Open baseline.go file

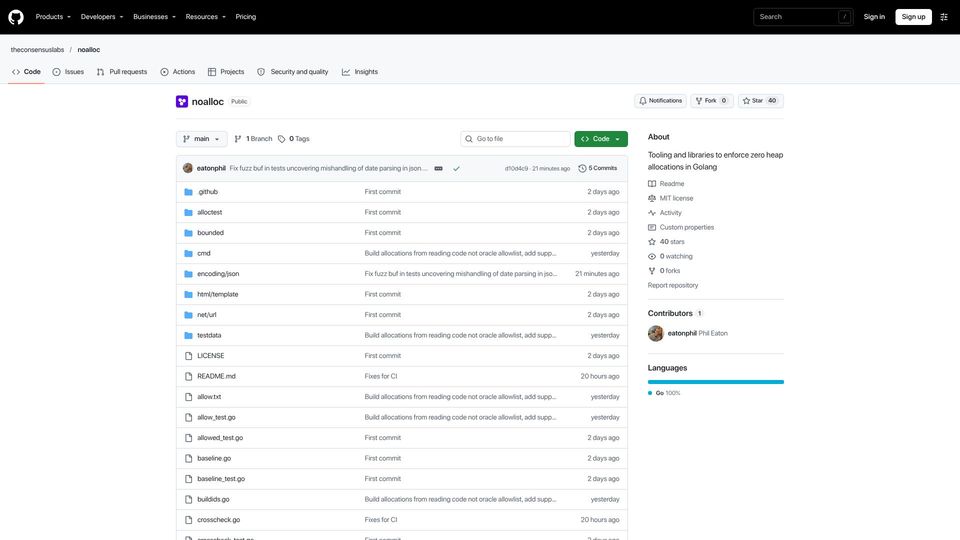(x=214, y=459)
